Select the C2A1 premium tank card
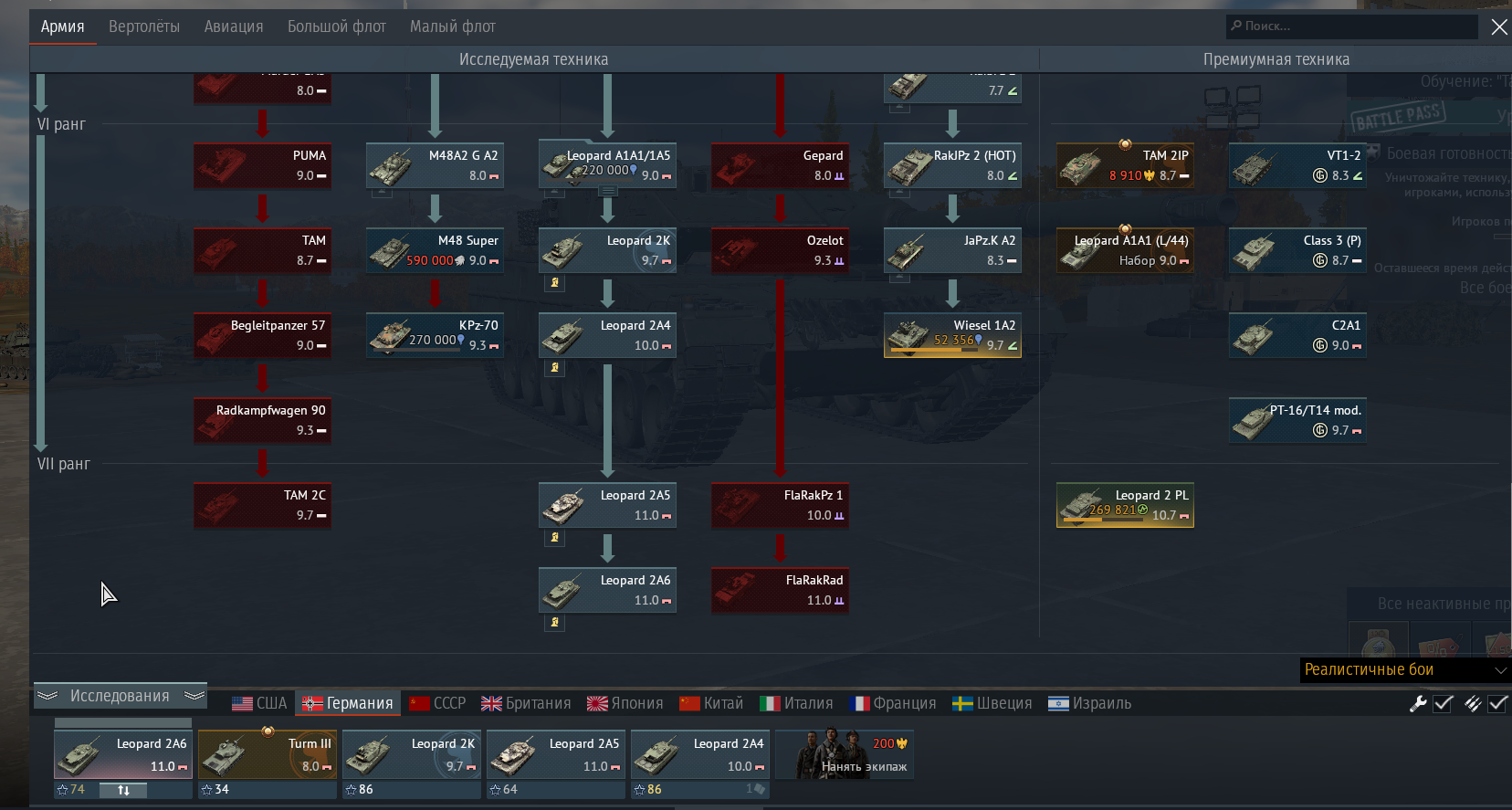This screenshot has height=810, width=1512. coord(1297,335)
